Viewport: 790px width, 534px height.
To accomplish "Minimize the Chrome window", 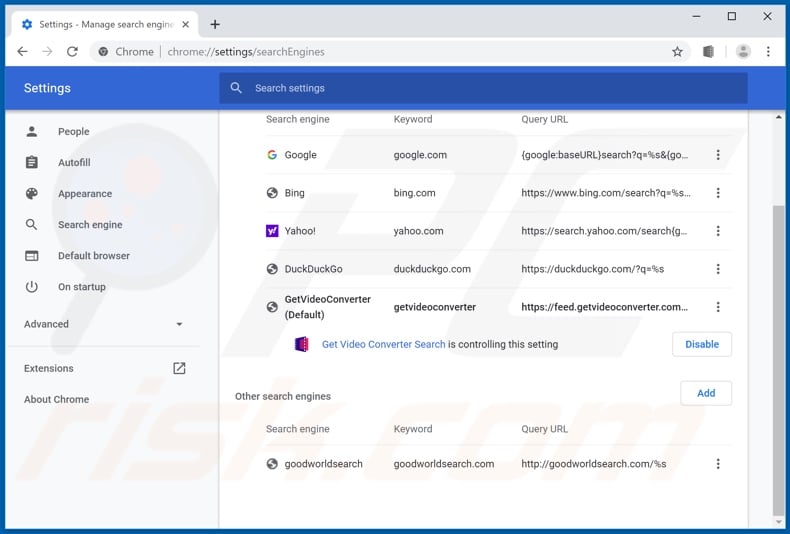I will (696, 17).
